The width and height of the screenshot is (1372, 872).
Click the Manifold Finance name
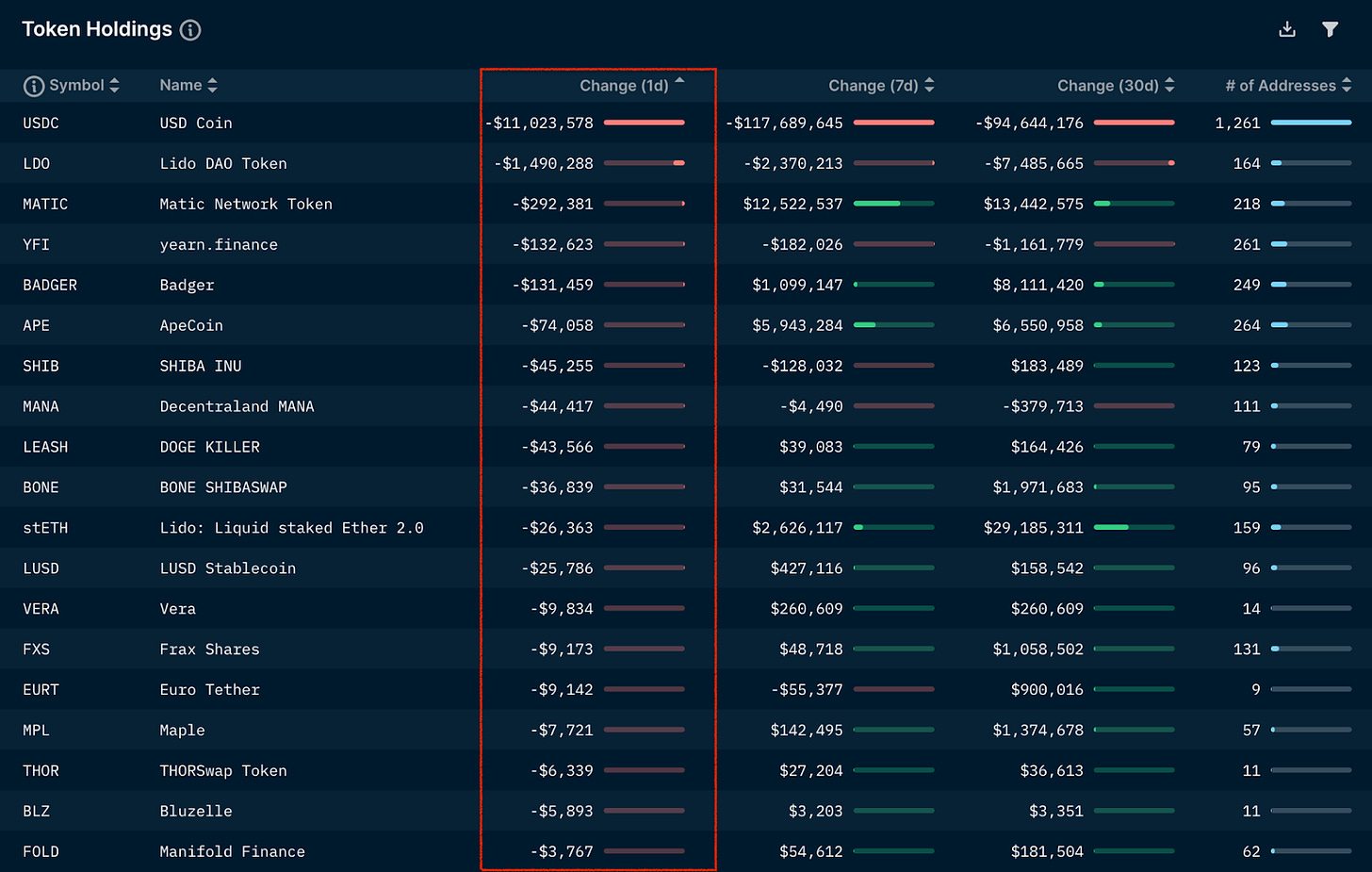pyautogui.click(x=233, y=853)
